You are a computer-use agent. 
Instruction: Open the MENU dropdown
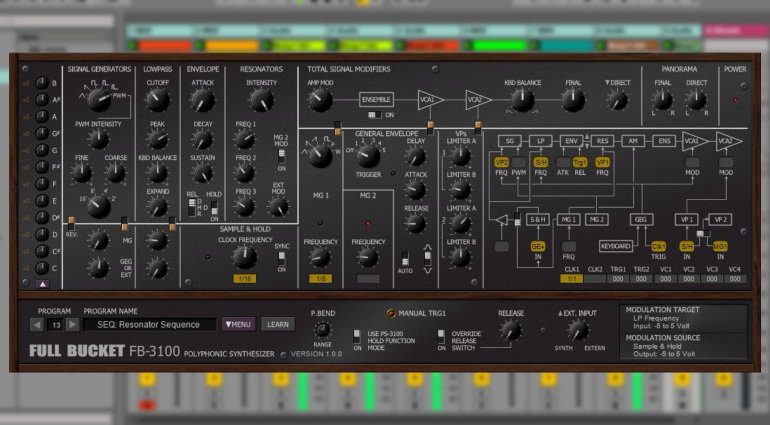(x=238, y=324)
